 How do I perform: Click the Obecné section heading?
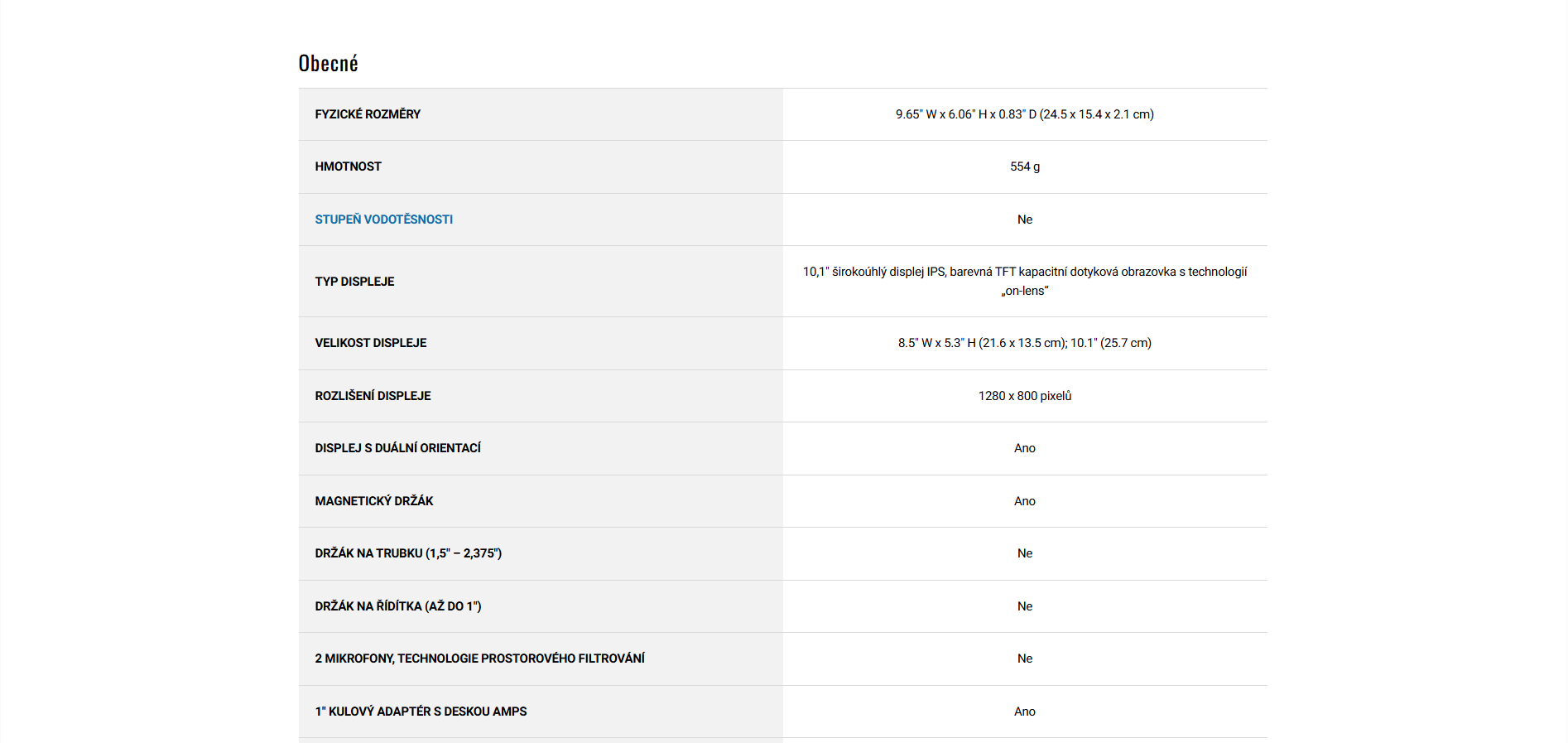pos(328,64)
